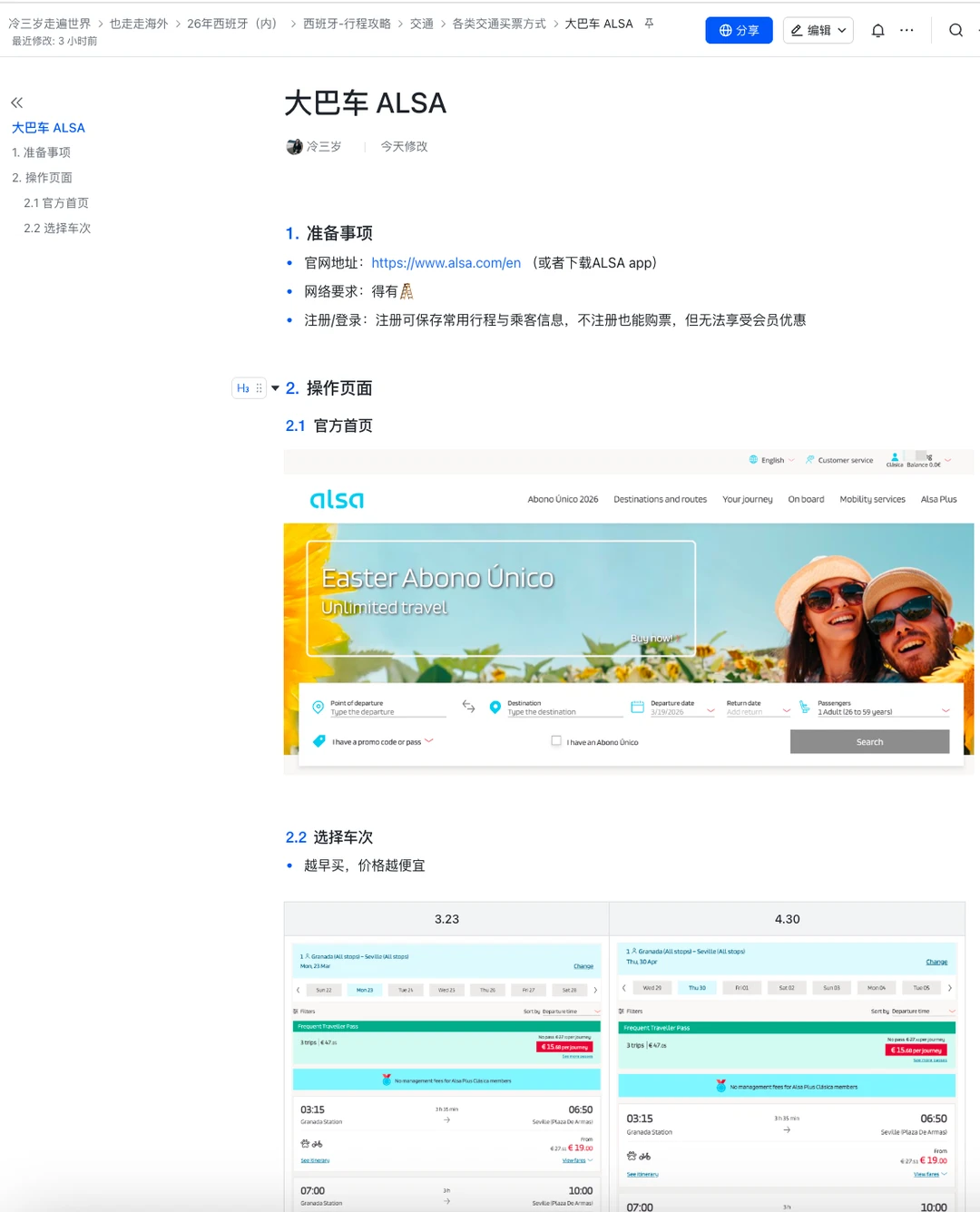Jump to outline title 大巴车 ALSA
The height and width of the screenshot is (1212, 980).
point(48,128)
